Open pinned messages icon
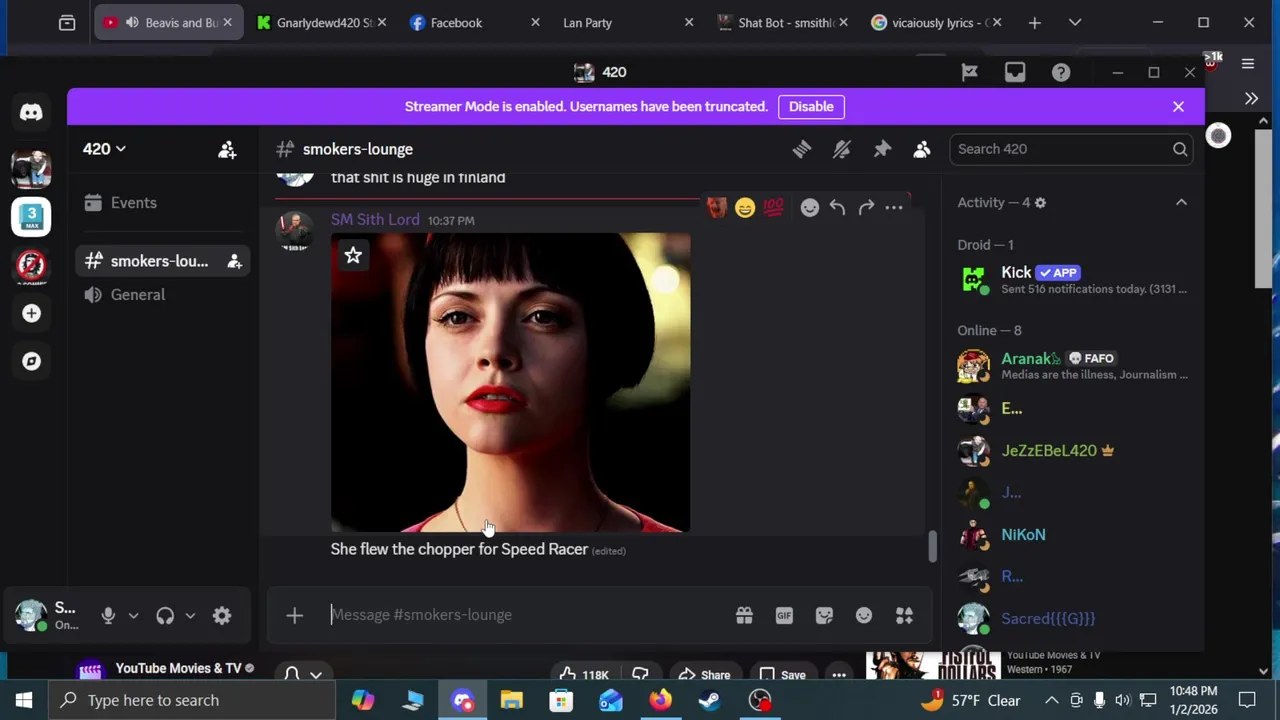This screenshot has width=1280, height=720. click(882, 149)
